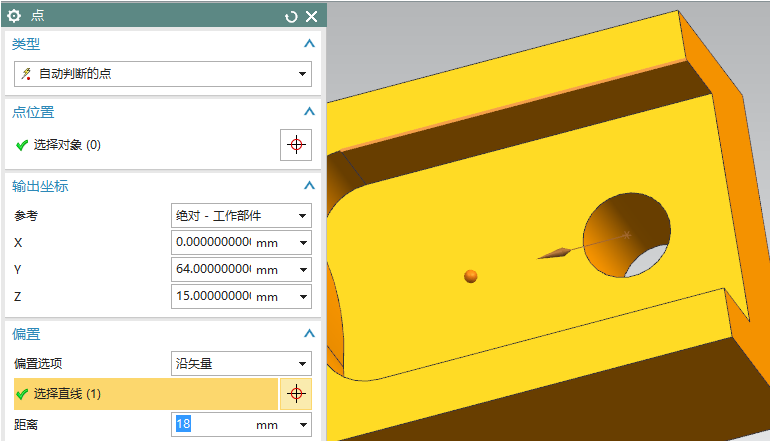Viewport: 771px width, 441px height.
Task: Click the 距离 distance input field
Action: (x=212, y=425)
